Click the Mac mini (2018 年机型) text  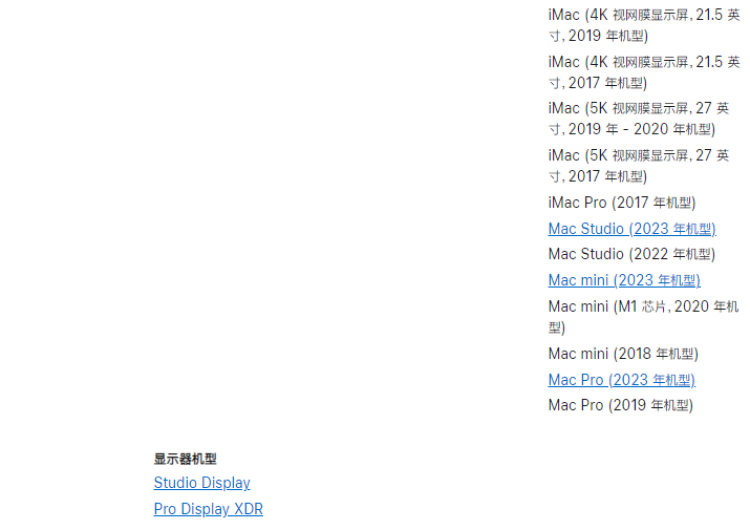click(x=623, y=354)
